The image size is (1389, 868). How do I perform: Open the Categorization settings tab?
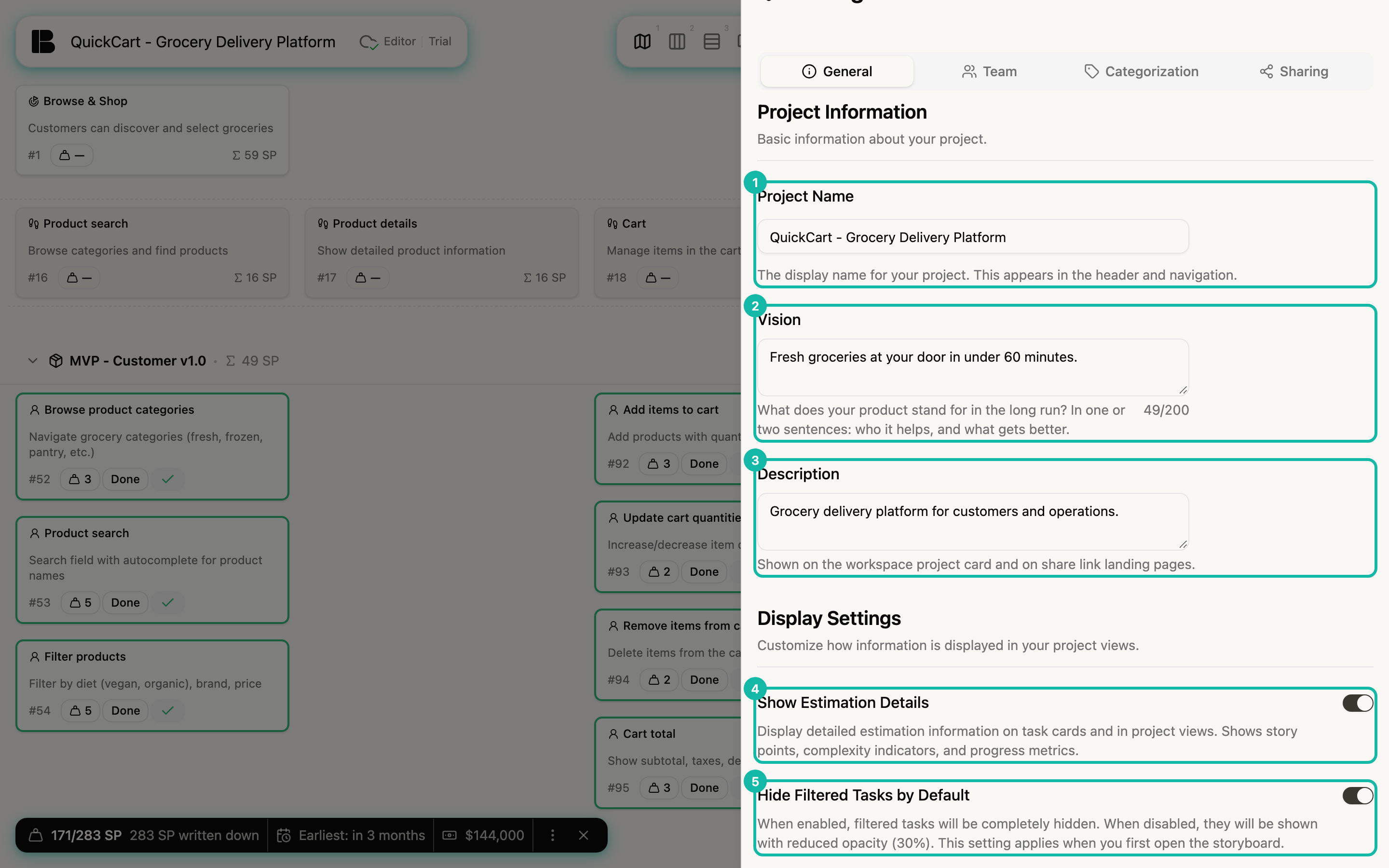[1142, 71]
